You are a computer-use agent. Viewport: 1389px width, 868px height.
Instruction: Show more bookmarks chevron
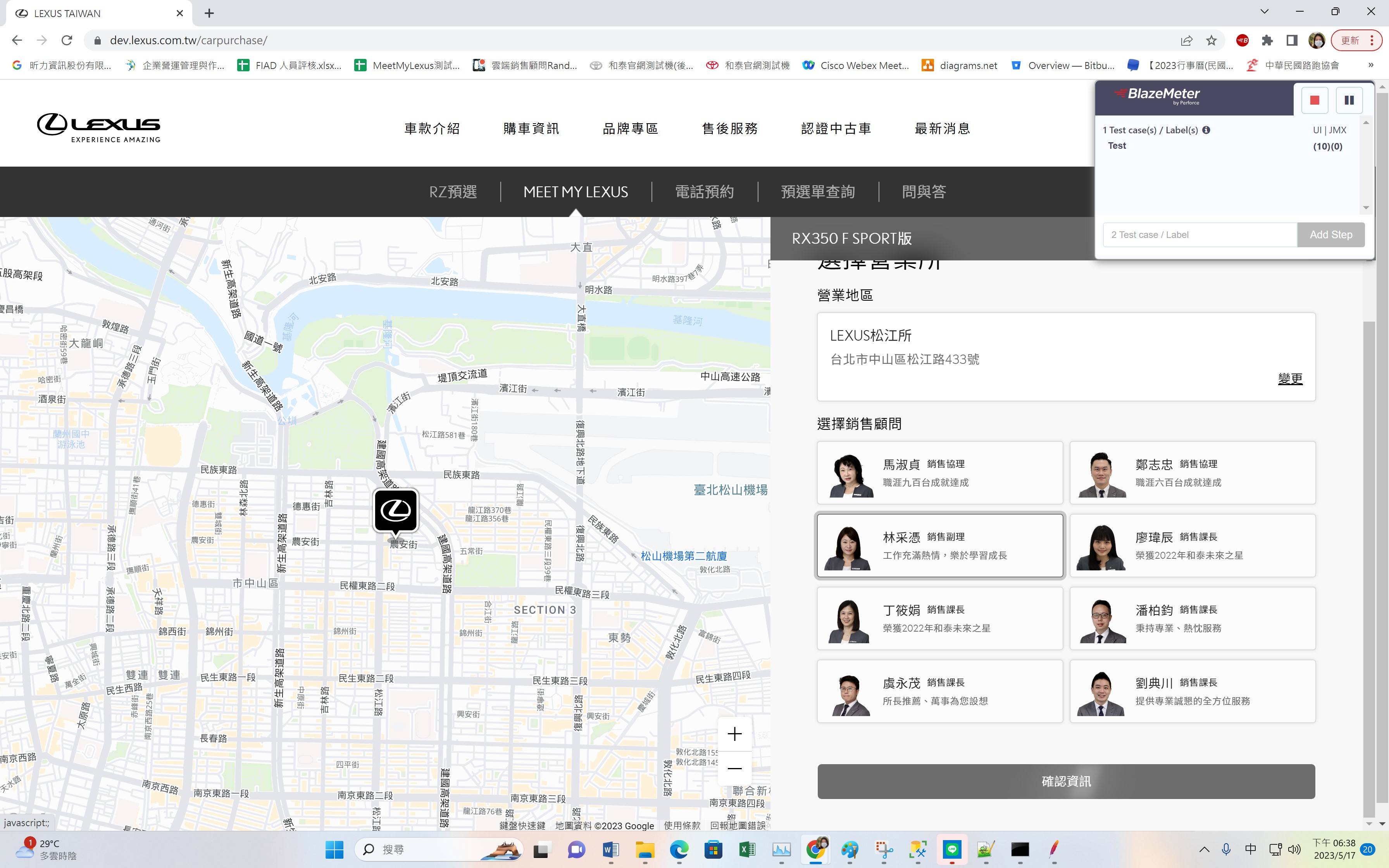(x=1371, y=65)
